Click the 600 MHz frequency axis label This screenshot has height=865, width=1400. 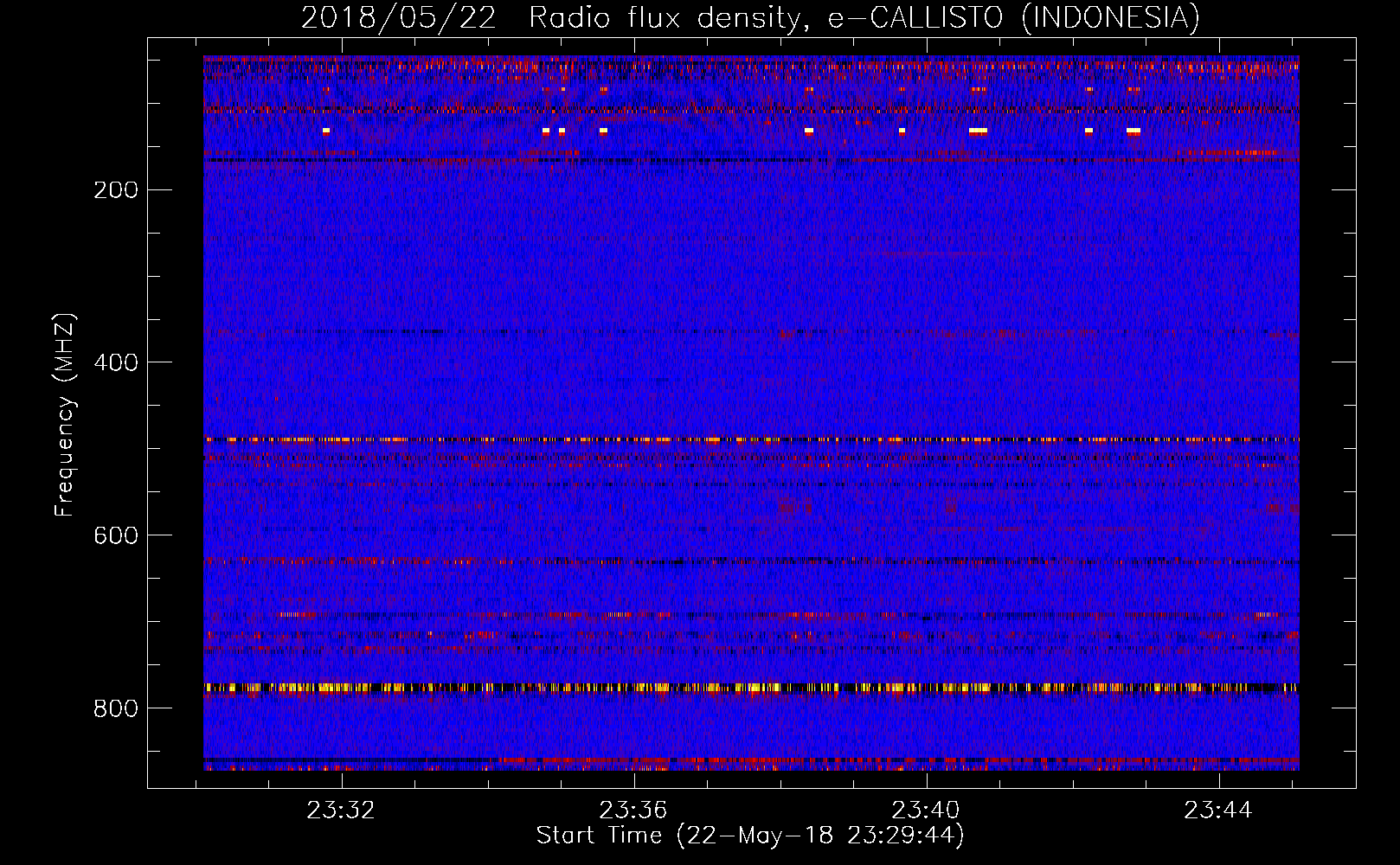116,535
